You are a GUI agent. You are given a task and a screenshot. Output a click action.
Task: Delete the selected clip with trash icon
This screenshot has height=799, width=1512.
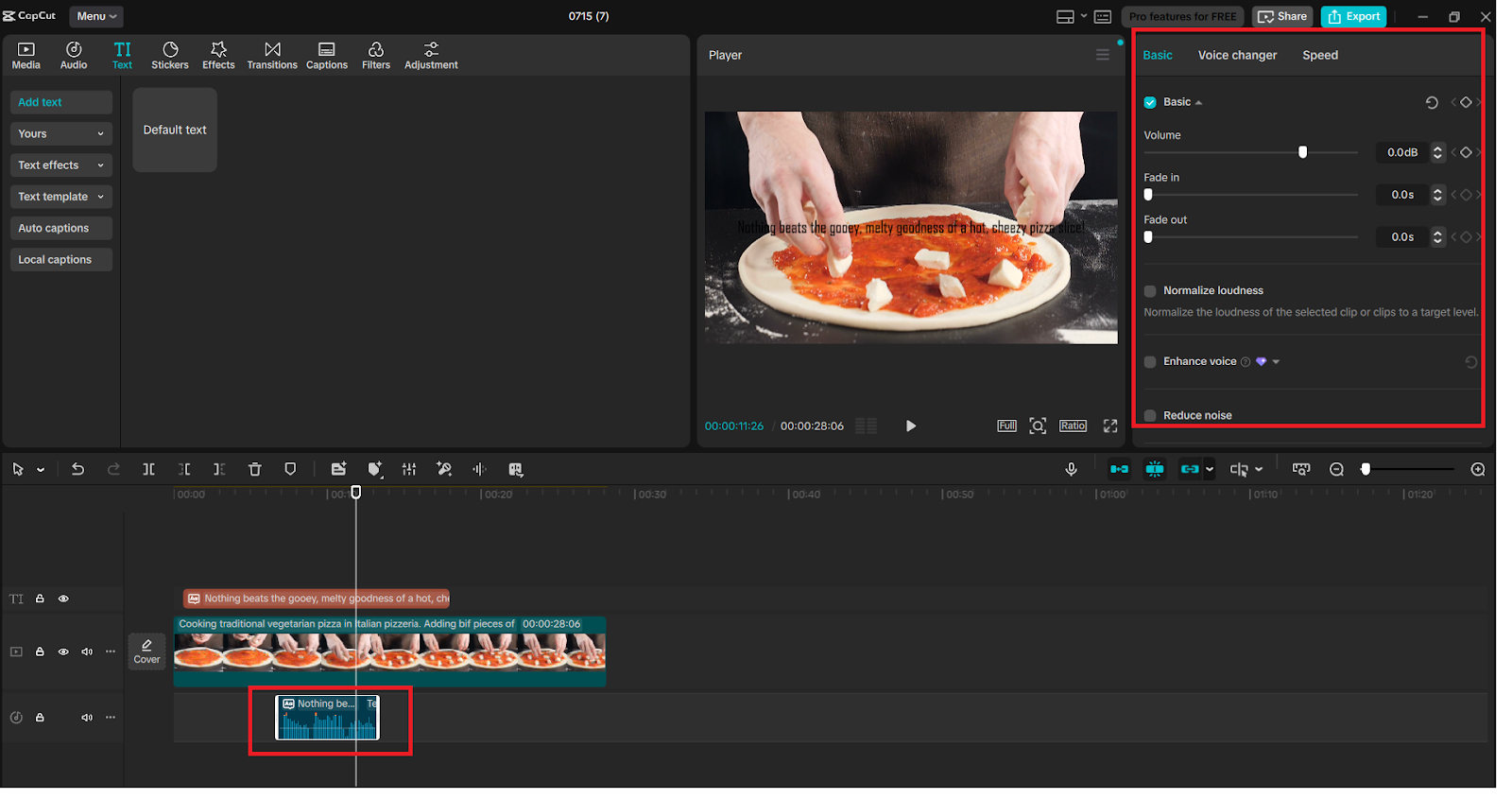pyautogui.click(x=254, y=469)
